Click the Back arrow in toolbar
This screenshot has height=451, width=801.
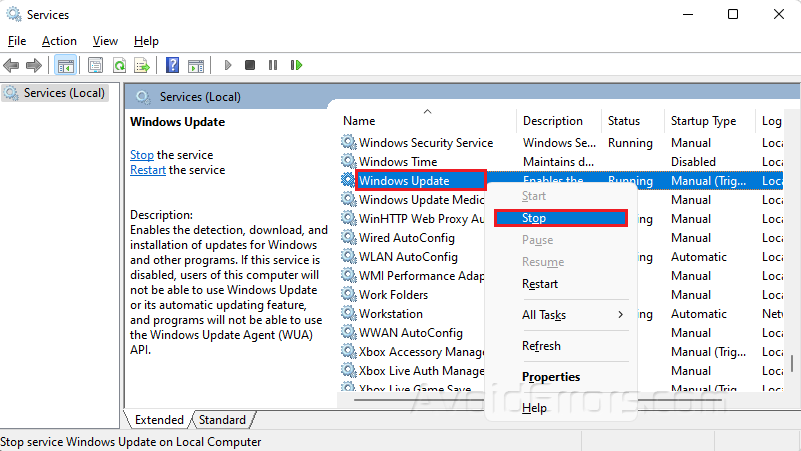12,66
